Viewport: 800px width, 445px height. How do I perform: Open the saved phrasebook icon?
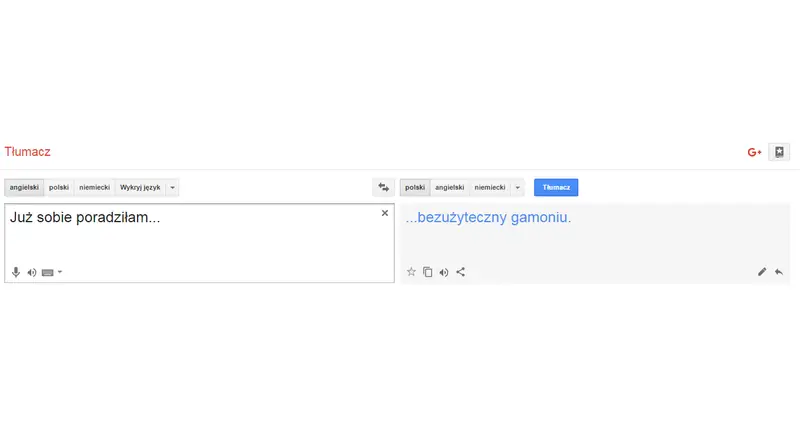pos(779,152)
